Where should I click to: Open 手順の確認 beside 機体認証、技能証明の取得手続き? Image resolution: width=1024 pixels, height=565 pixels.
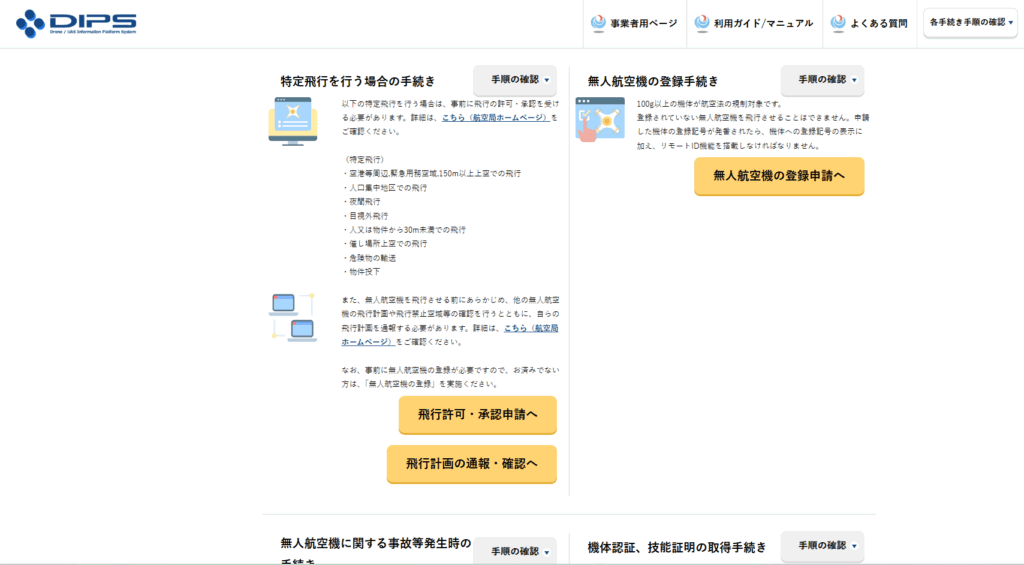(822, 546)
